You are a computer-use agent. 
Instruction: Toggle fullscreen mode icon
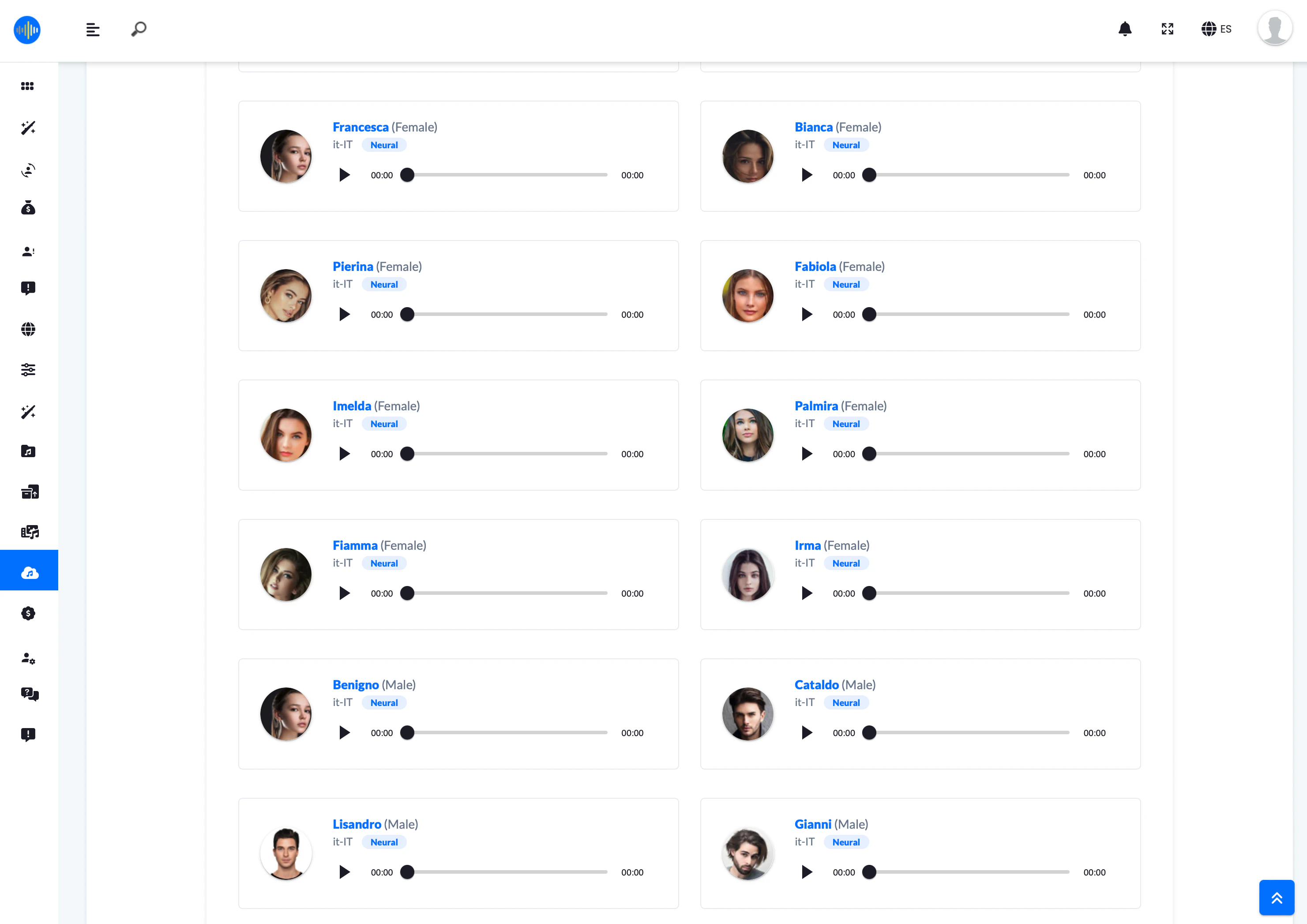coord(1168,29)
